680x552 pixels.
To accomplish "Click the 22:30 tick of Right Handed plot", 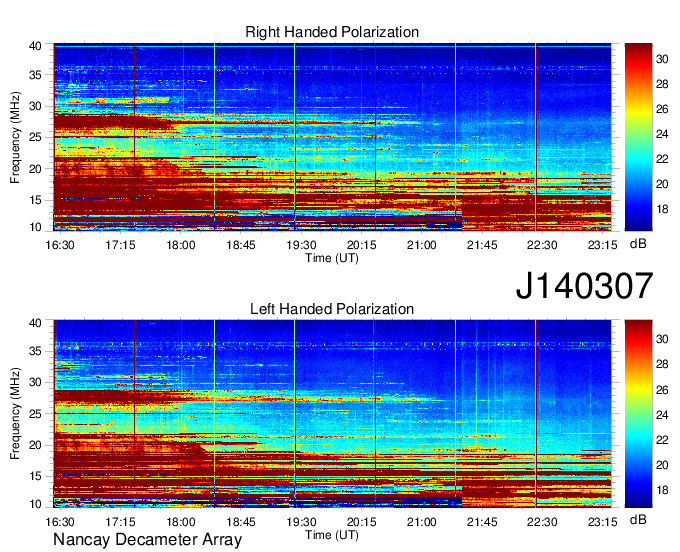I will tap(542, 245).
